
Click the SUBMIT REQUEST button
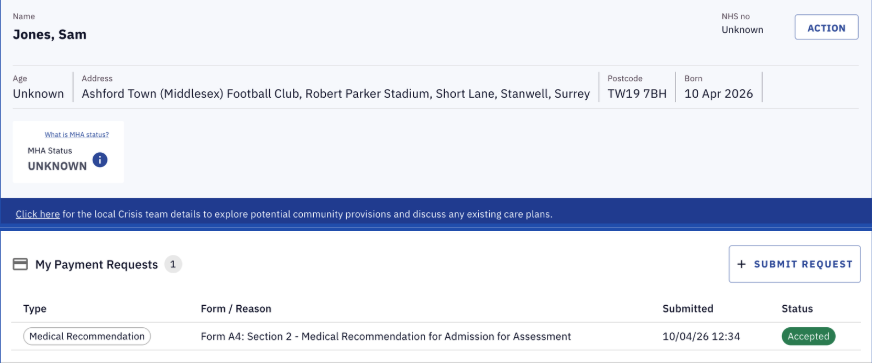(795, 264)
